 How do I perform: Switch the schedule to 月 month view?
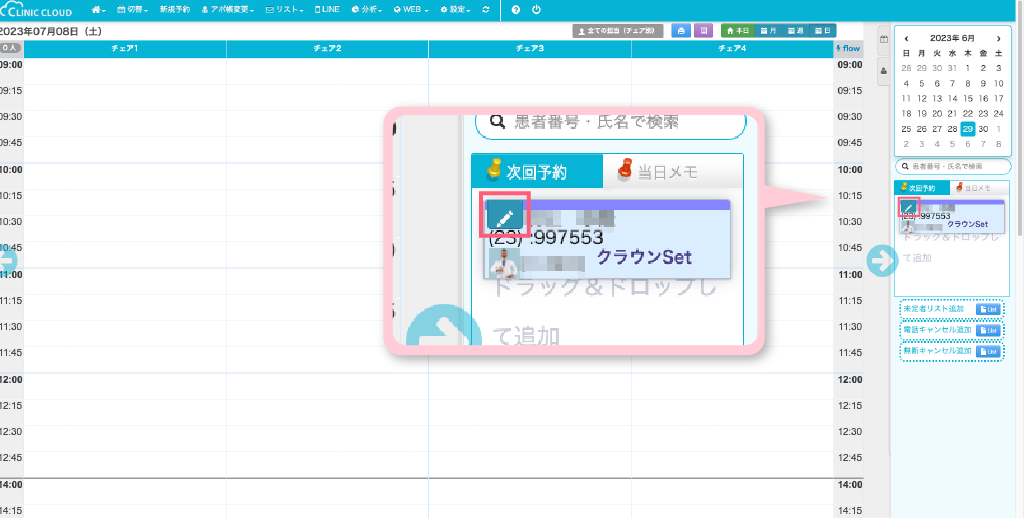click(768, 31)
